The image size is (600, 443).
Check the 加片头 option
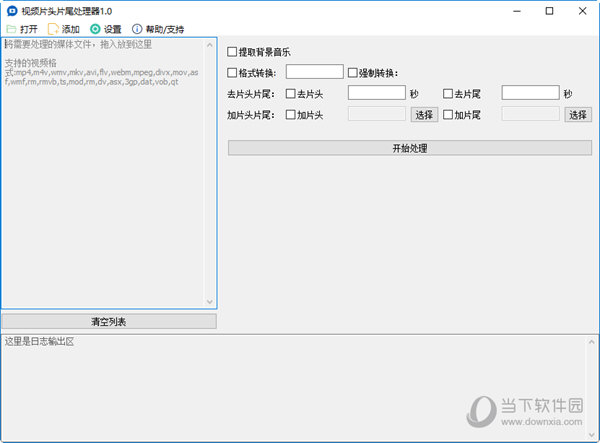290,115
